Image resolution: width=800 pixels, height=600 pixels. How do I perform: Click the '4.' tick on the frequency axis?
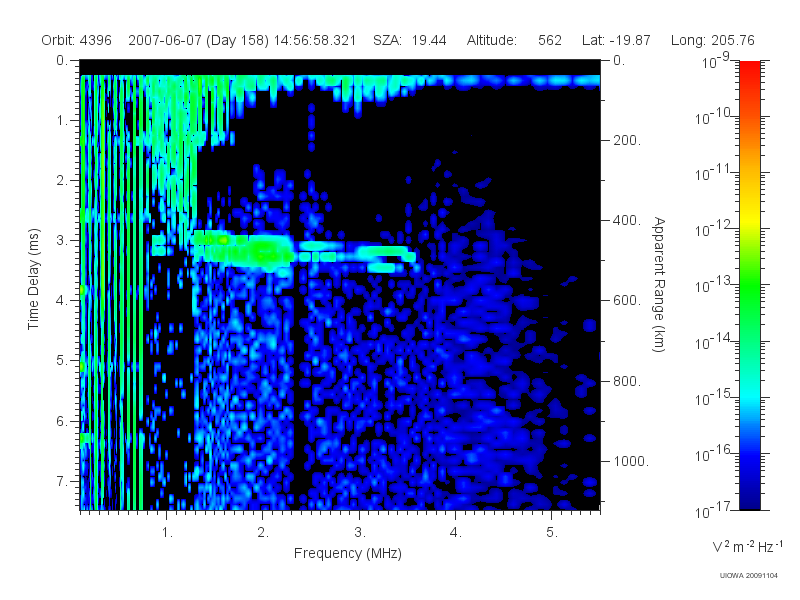(x=456, y=533)
